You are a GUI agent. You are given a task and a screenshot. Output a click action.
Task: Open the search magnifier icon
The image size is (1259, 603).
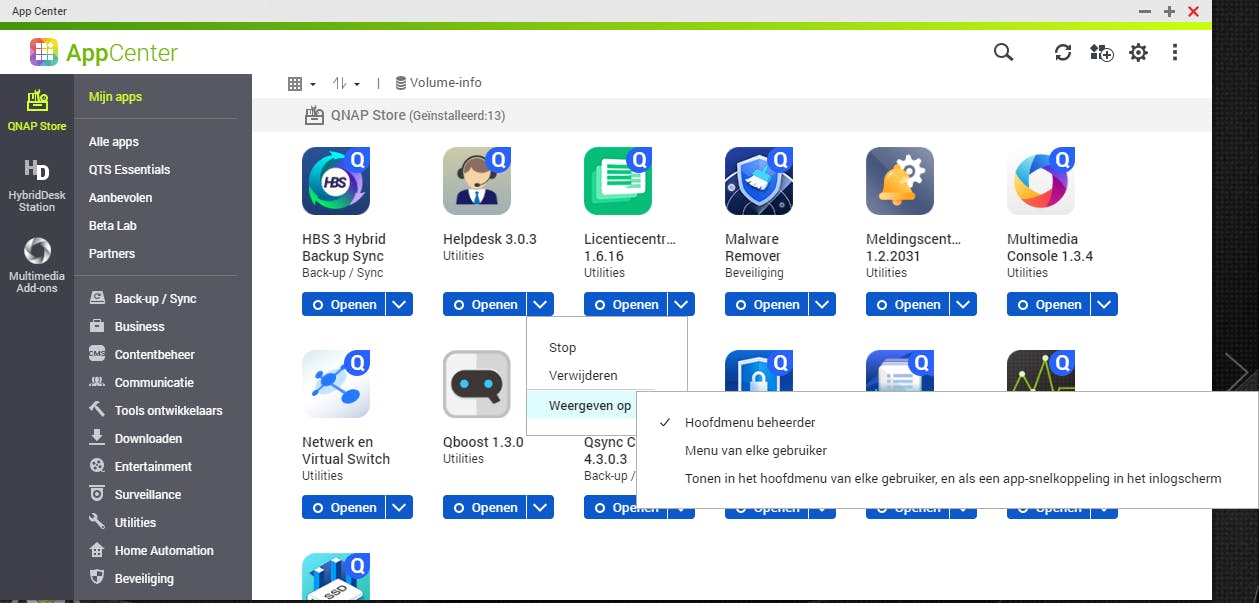1003,52
